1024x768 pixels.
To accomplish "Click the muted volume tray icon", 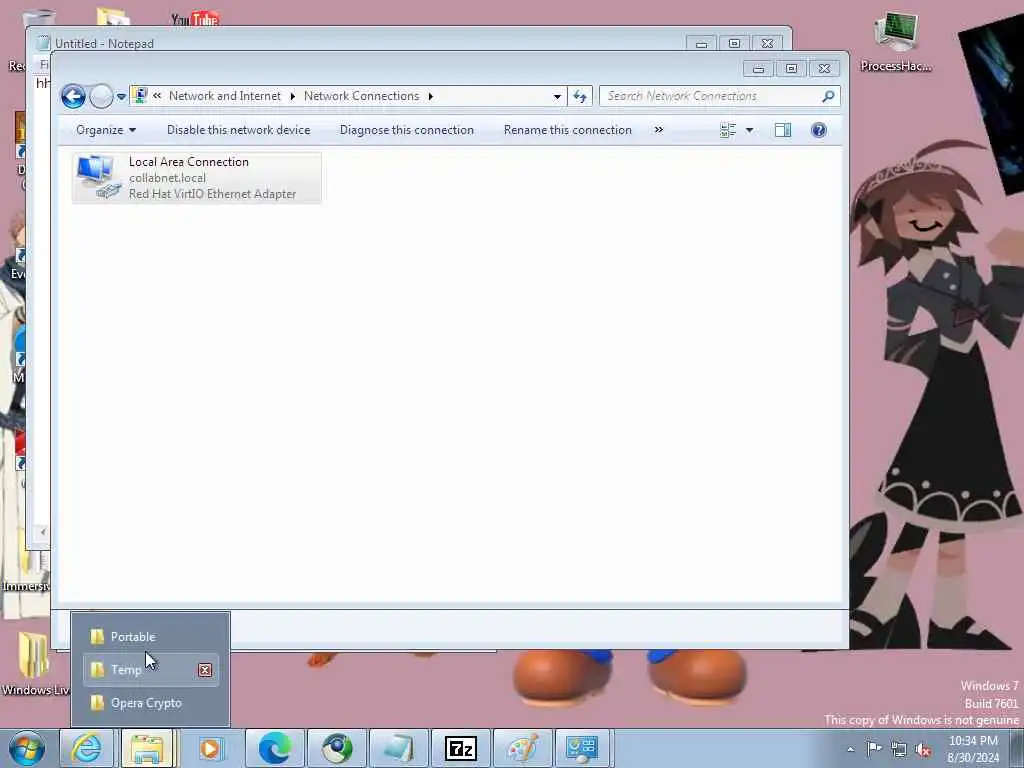I will pos(923,749).
